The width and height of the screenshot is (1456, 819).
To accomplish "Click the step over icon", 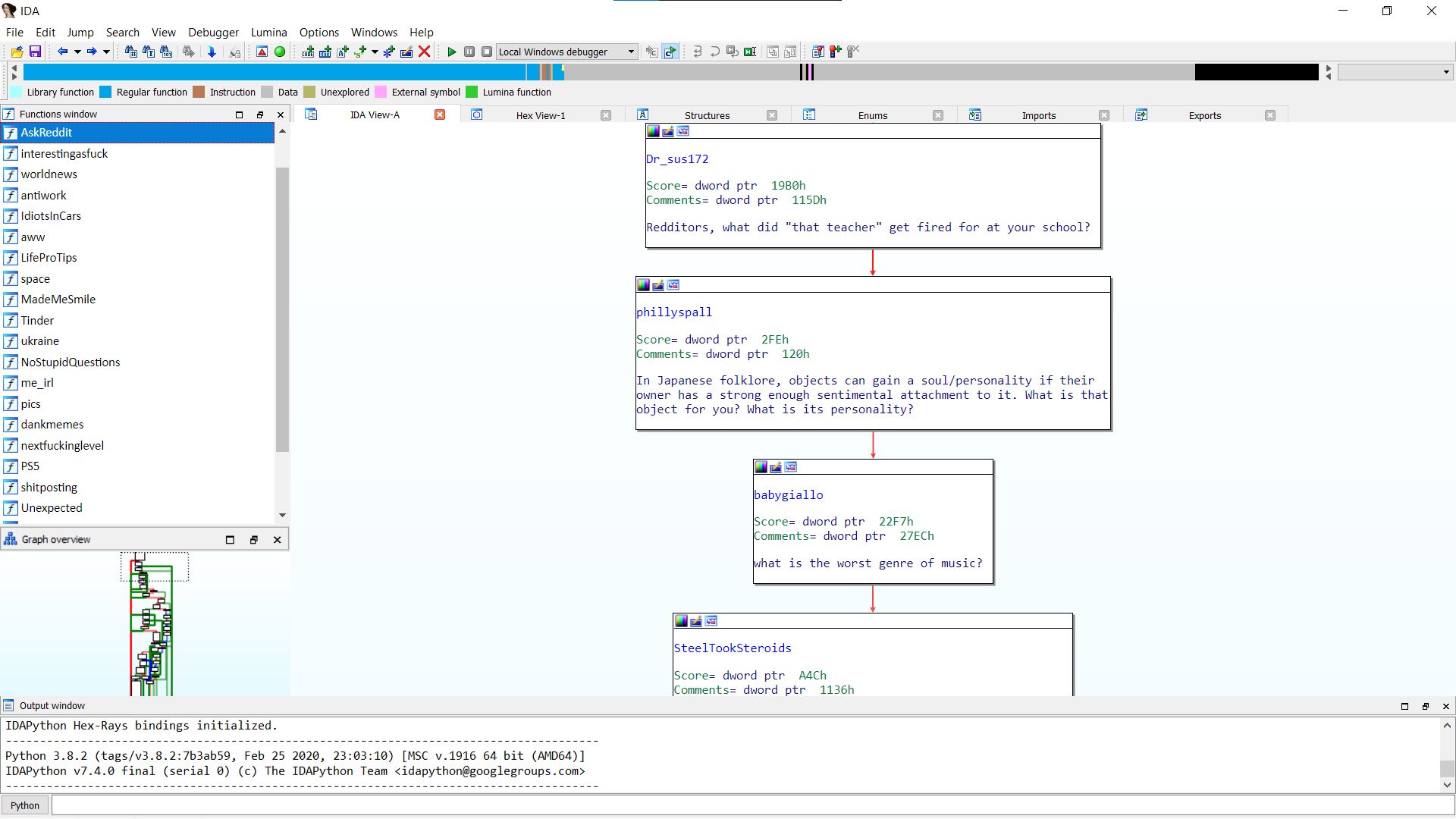I will (x=715, y=52).
